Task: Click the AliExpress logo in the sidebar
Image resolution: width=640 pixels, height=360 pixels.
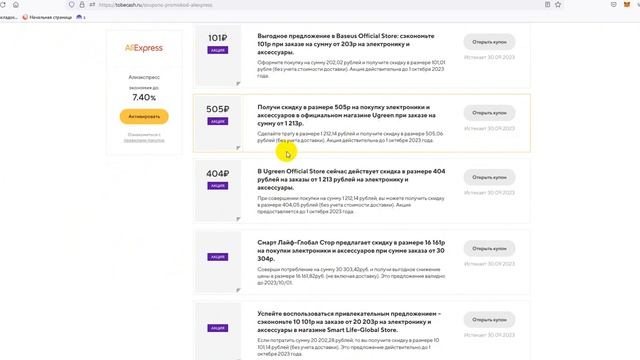Action: [144, 48]
